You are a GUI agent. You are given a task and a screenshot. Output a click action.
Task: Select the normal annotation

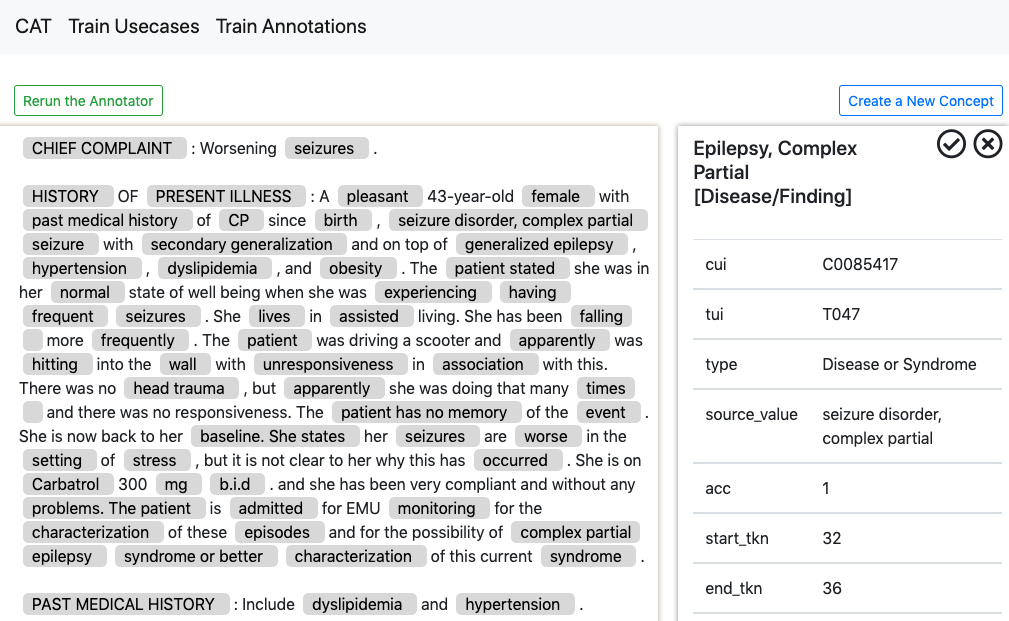87,292
